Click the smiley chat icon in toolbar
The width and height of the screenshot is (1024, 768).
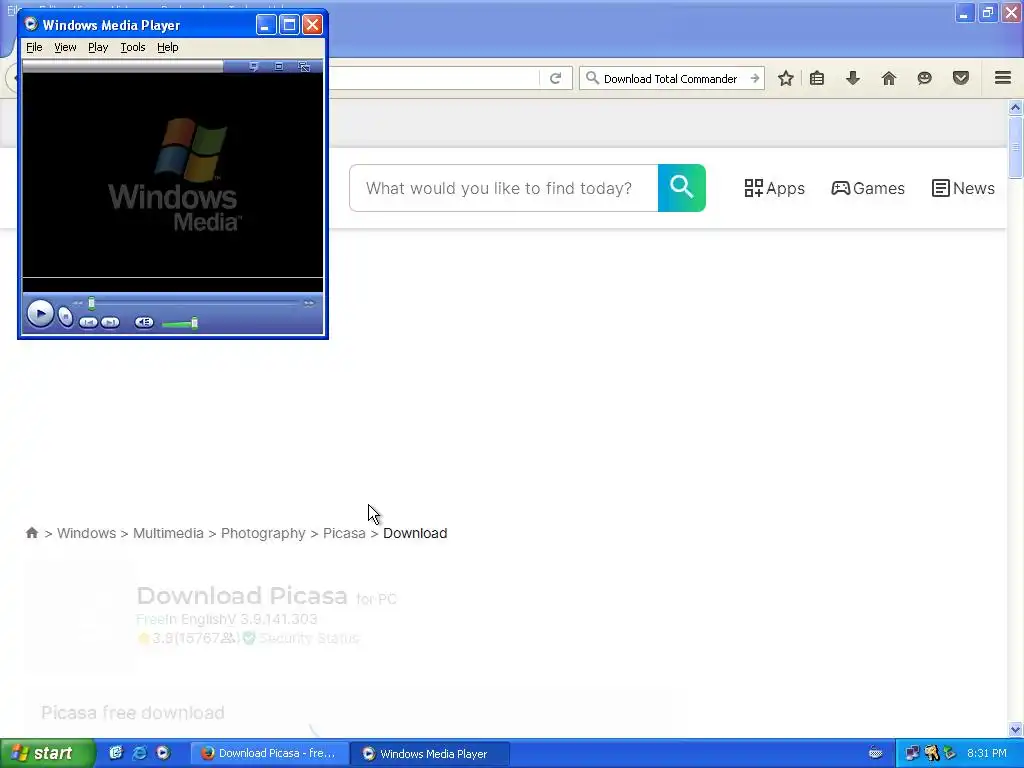click(x=924, y=78)
